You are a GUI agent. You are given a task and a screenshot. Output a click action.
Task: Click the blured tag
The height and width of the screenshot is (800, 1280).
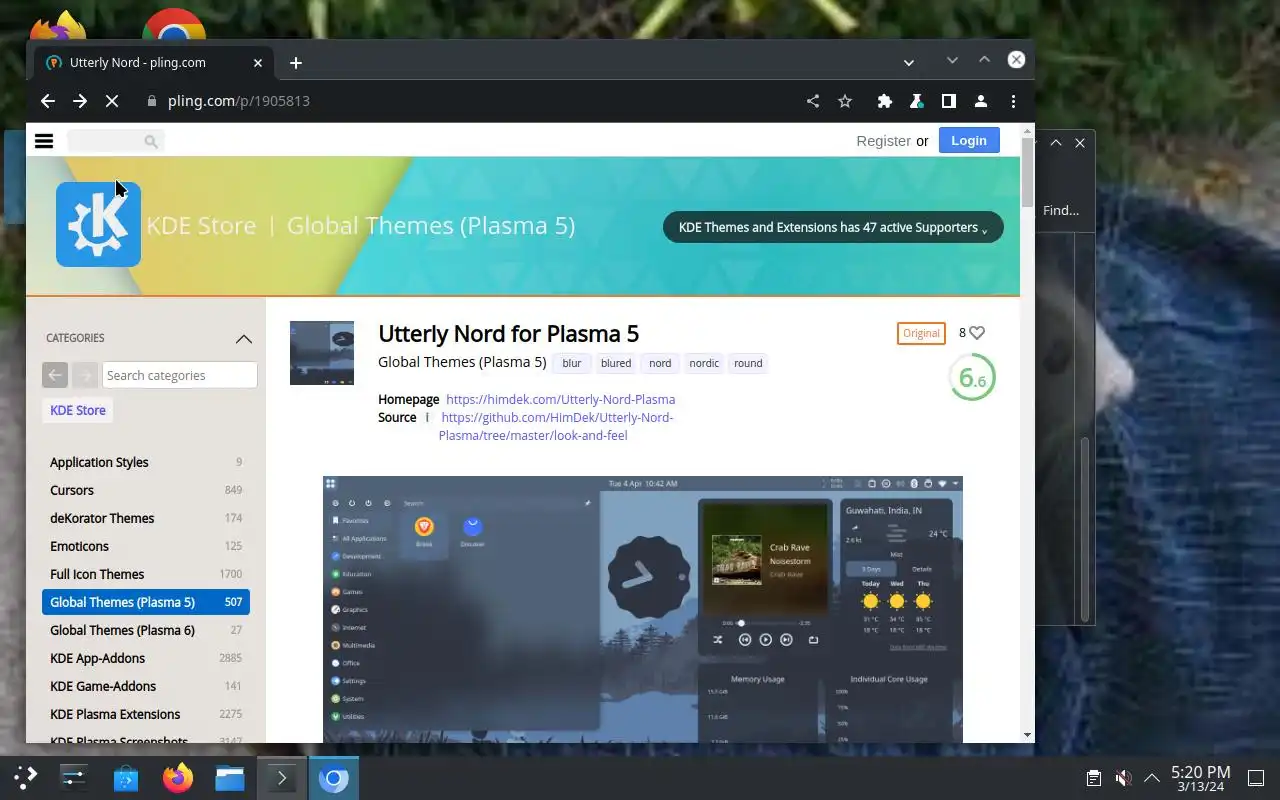[616, 363]
